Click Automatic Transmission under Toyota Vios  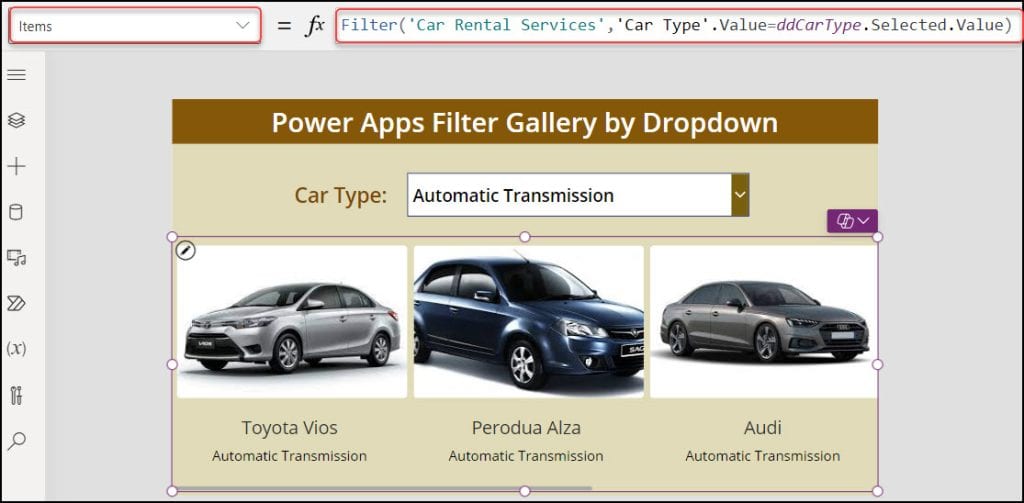[289, 456]
